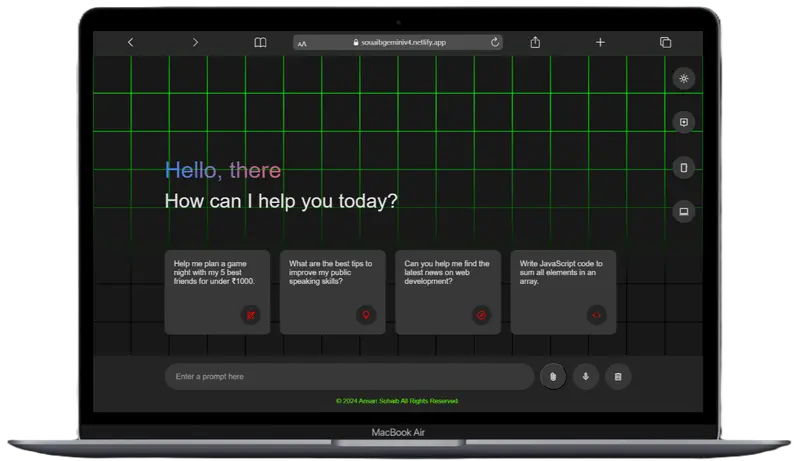Open the browser share sheet icon
The width and height of the screenshot is (800, 461).
tap(535, 42)
